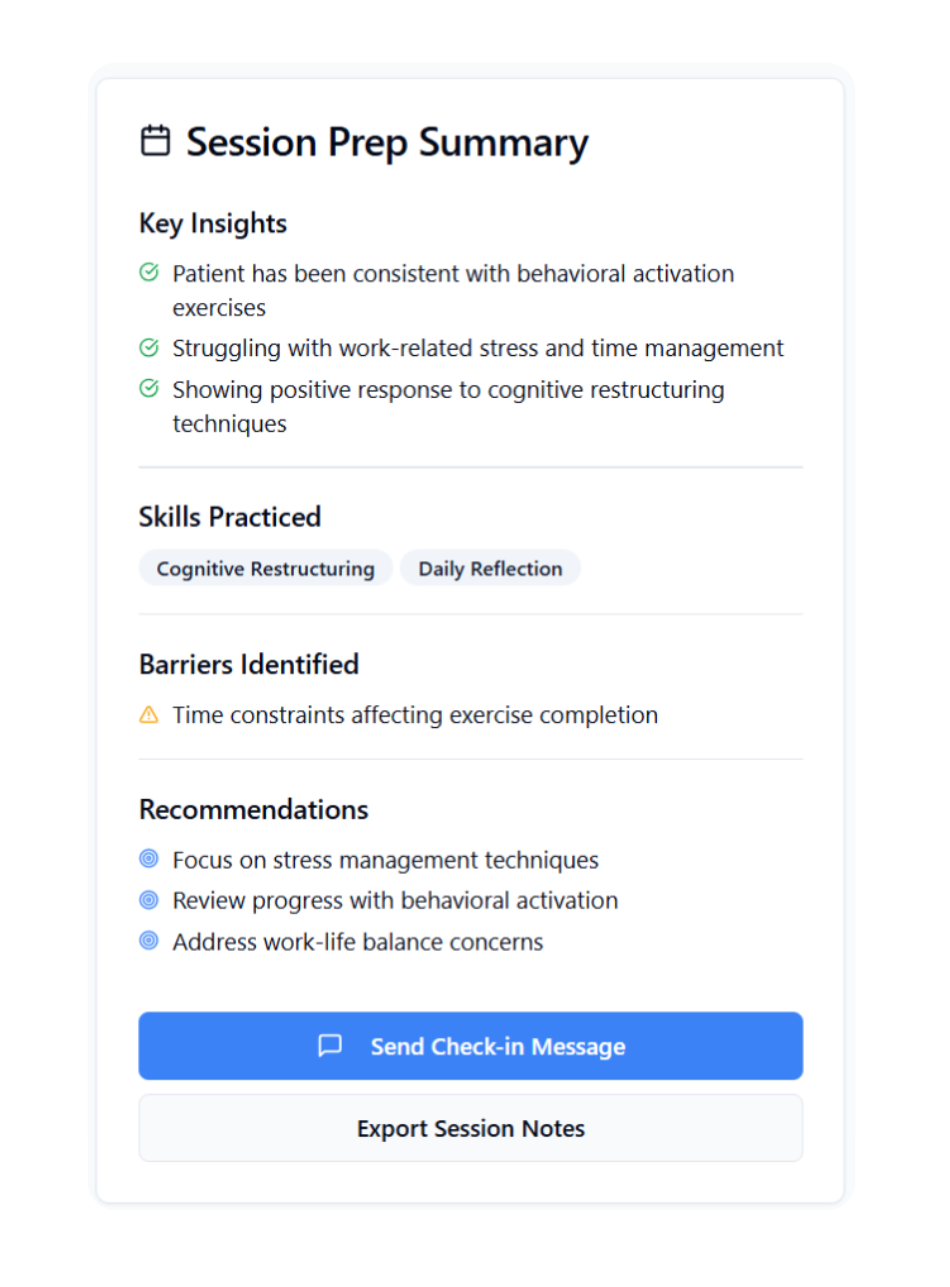Select the check icon beside cognitive restructuring insight
Screen dimensions: 950x1287
(x=149, y=388)
